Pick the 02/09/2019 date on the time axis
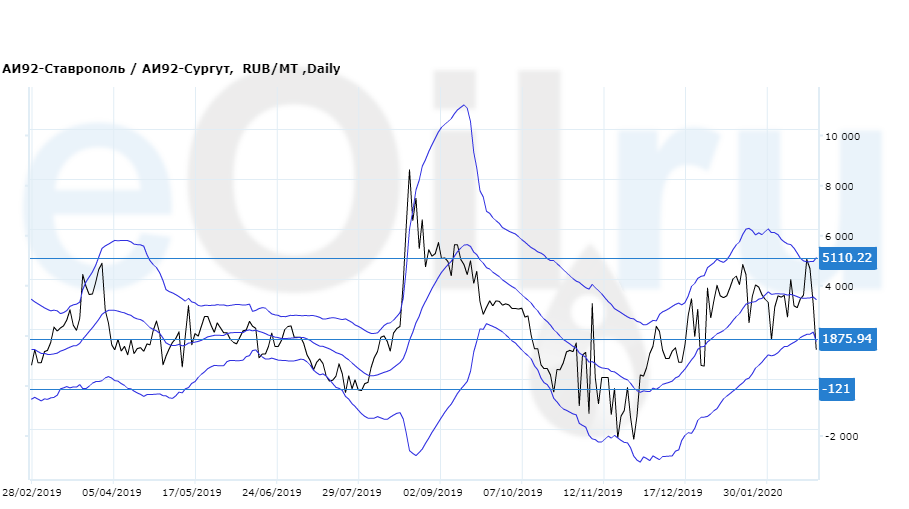 tap(432, 493)
